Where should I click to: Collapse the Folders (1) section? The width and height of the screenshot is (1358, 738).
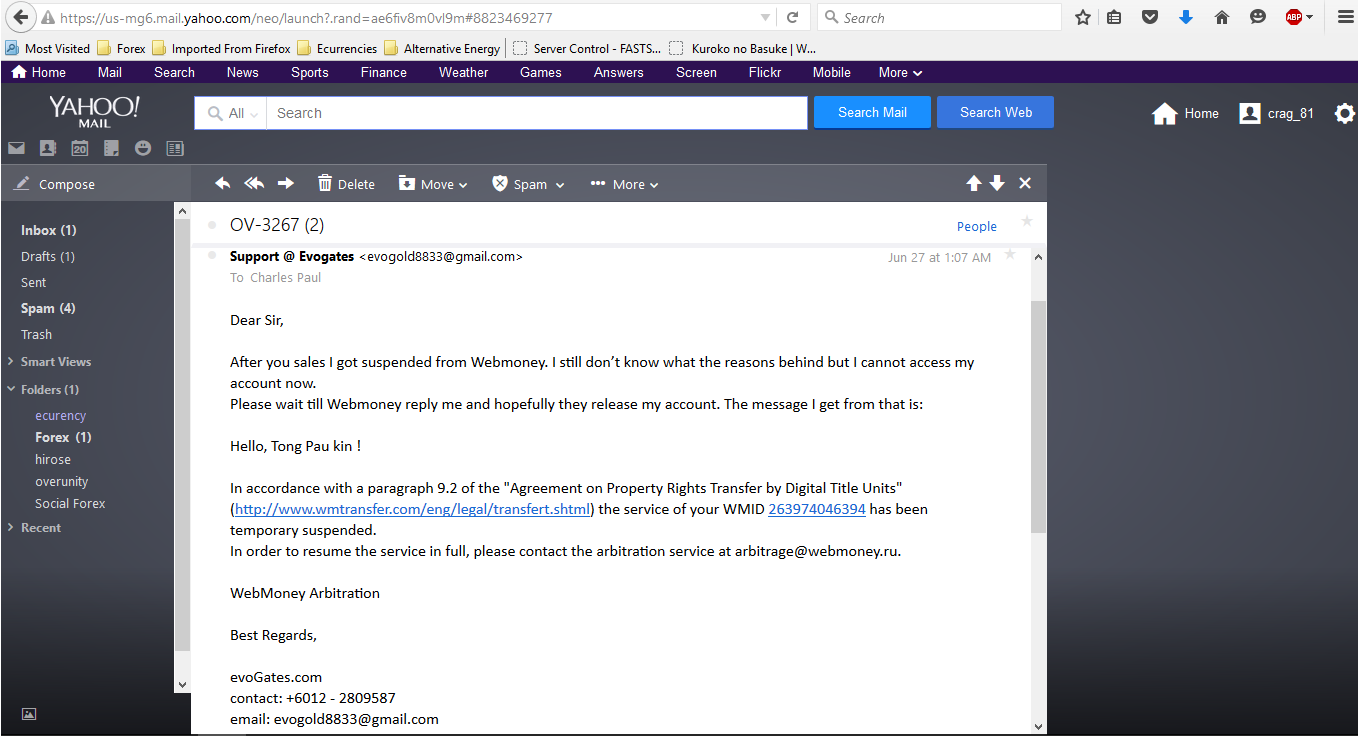tap(43, 389)
